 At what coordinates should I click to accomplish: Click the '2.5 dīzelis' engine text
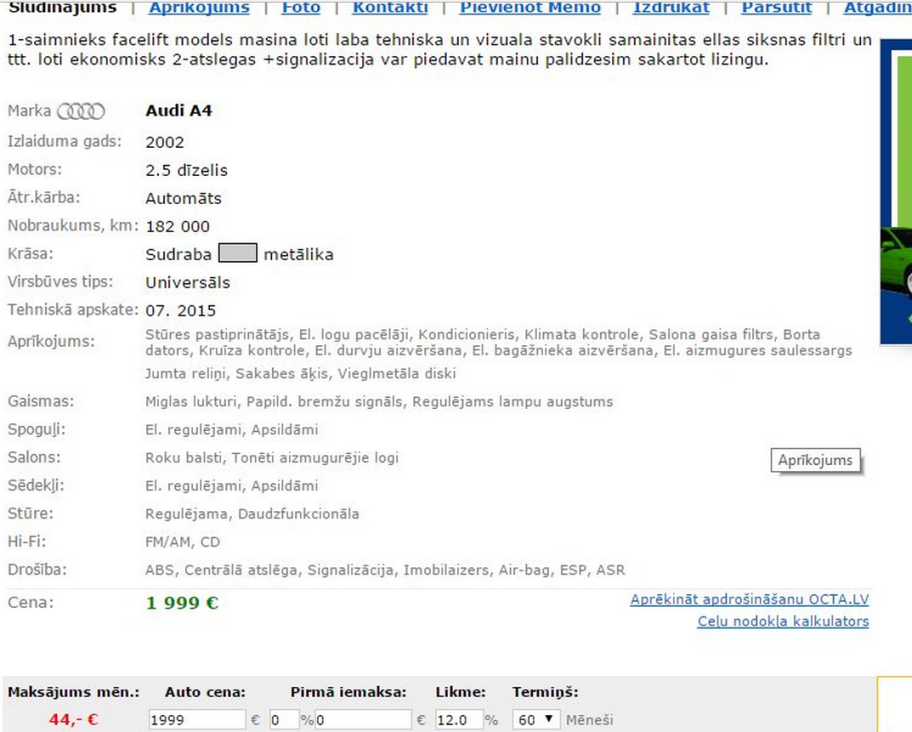point(187,170)
